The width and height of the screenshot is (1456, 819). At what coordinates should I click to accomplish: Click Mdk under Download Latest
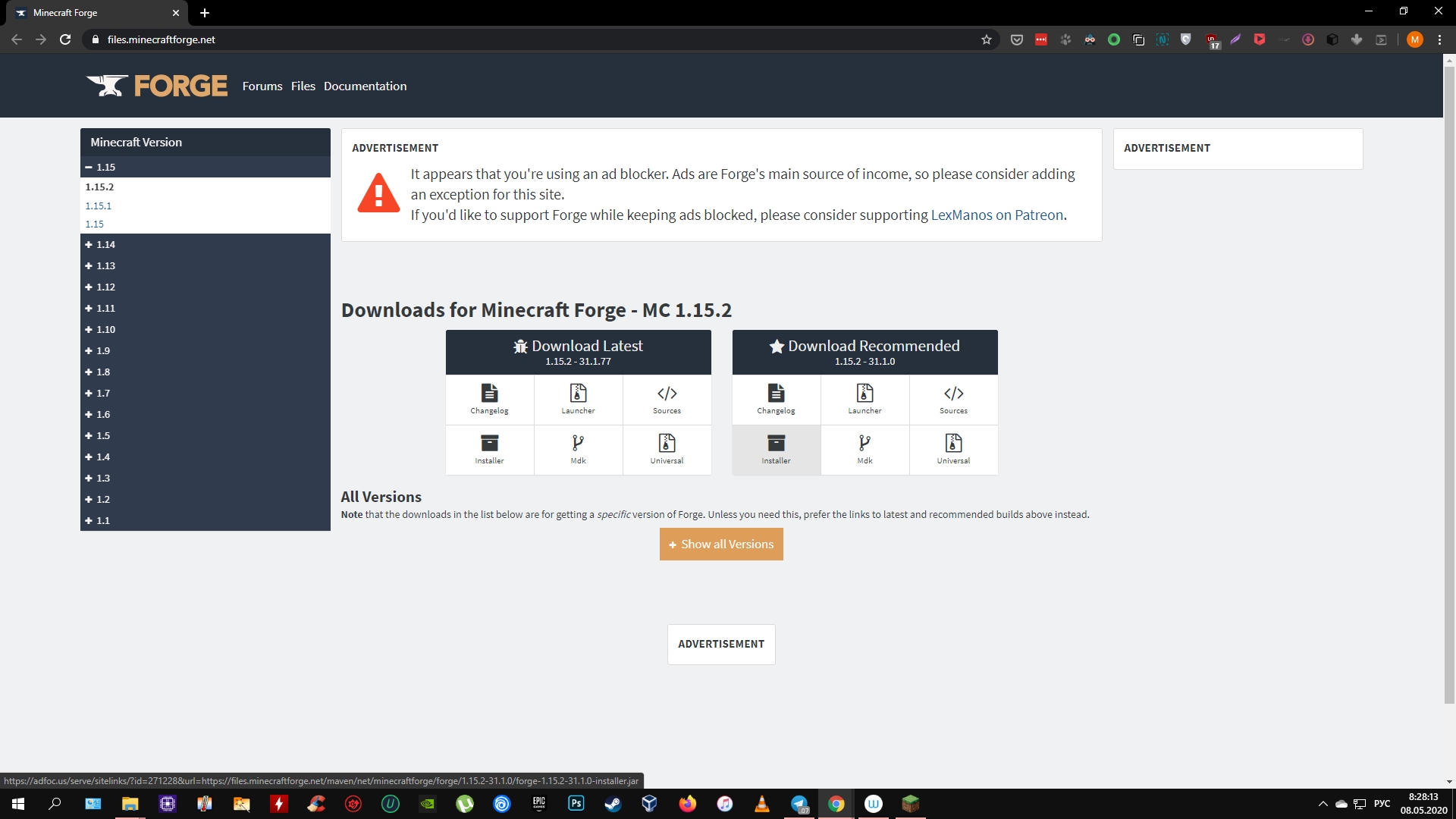tap(578, 450)
